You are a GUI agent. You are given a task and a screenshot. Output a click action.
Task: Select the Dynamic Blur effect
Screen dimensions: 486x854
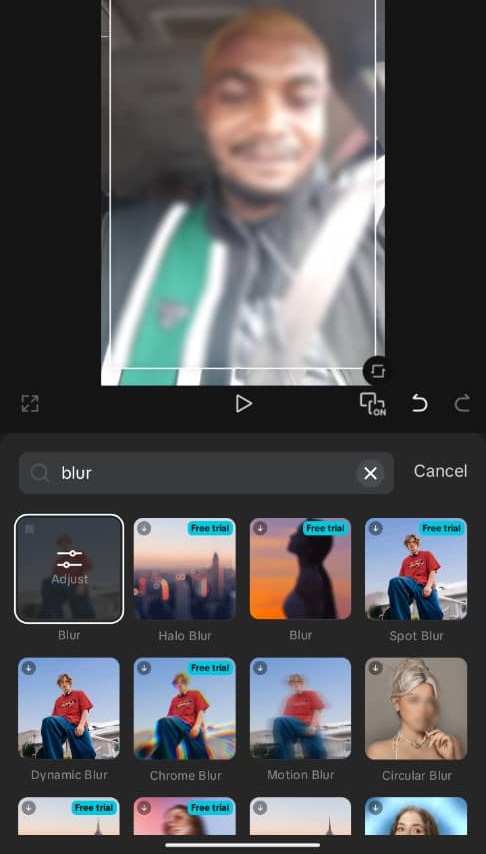pos(69,708)
